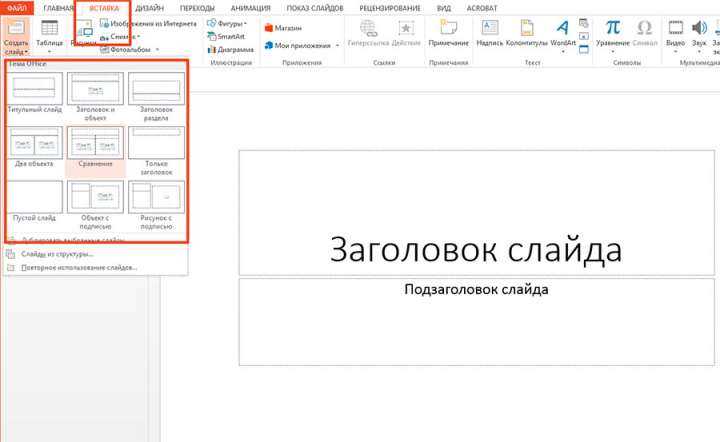Choose the Объект с подписью layout
The width and height of the screenshot is (720, 442).
point(95,205)
